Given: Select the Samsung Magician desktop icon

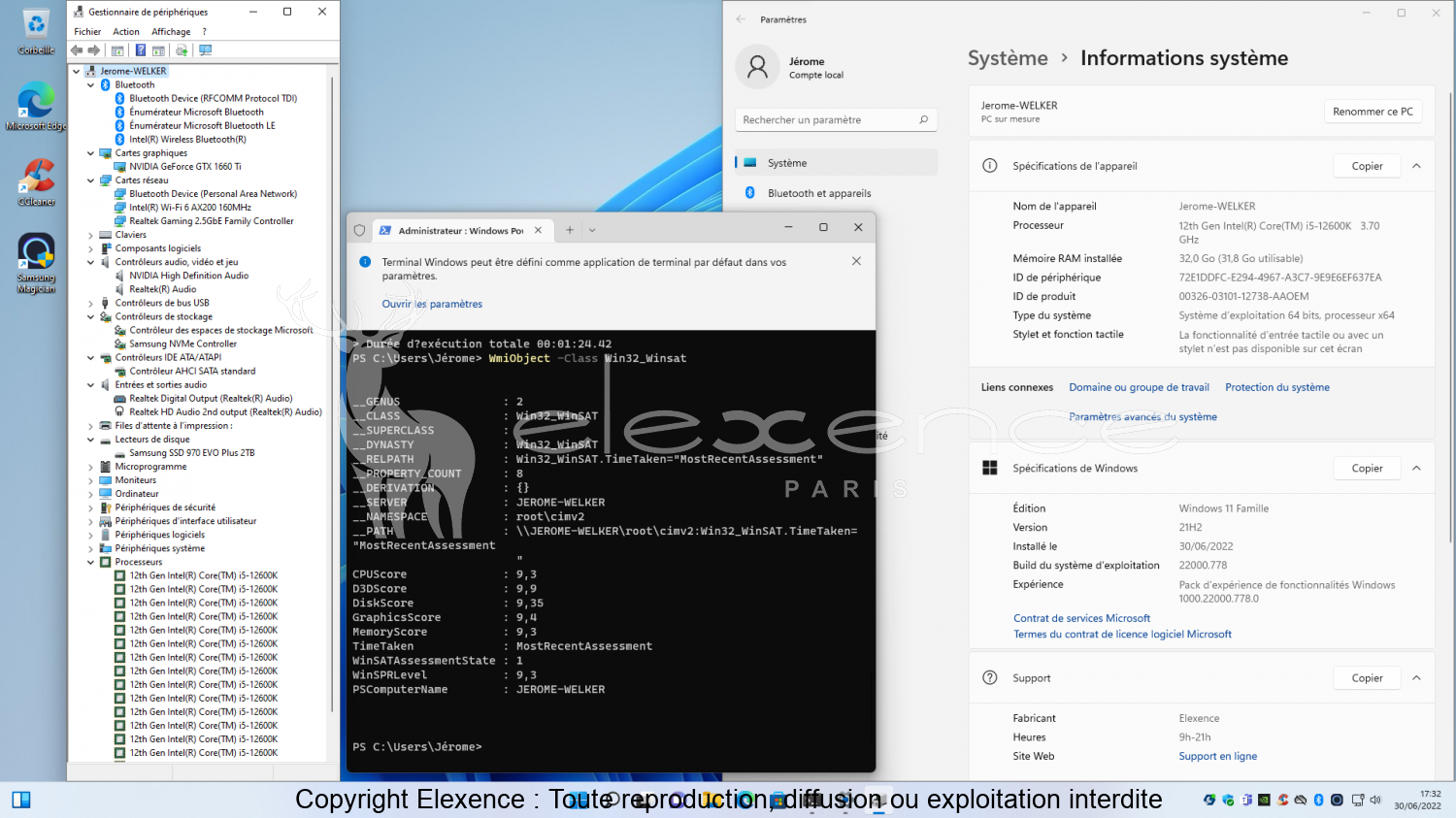Looking at the screenshot, I should pos(36,263).
